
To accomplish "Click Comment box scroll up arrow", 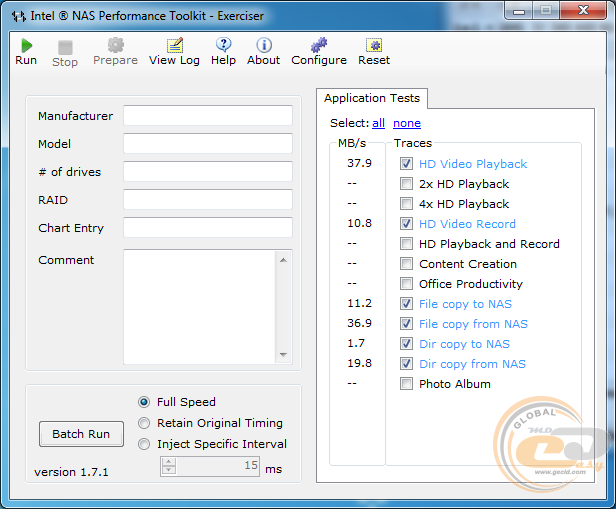I will (283, 260).
